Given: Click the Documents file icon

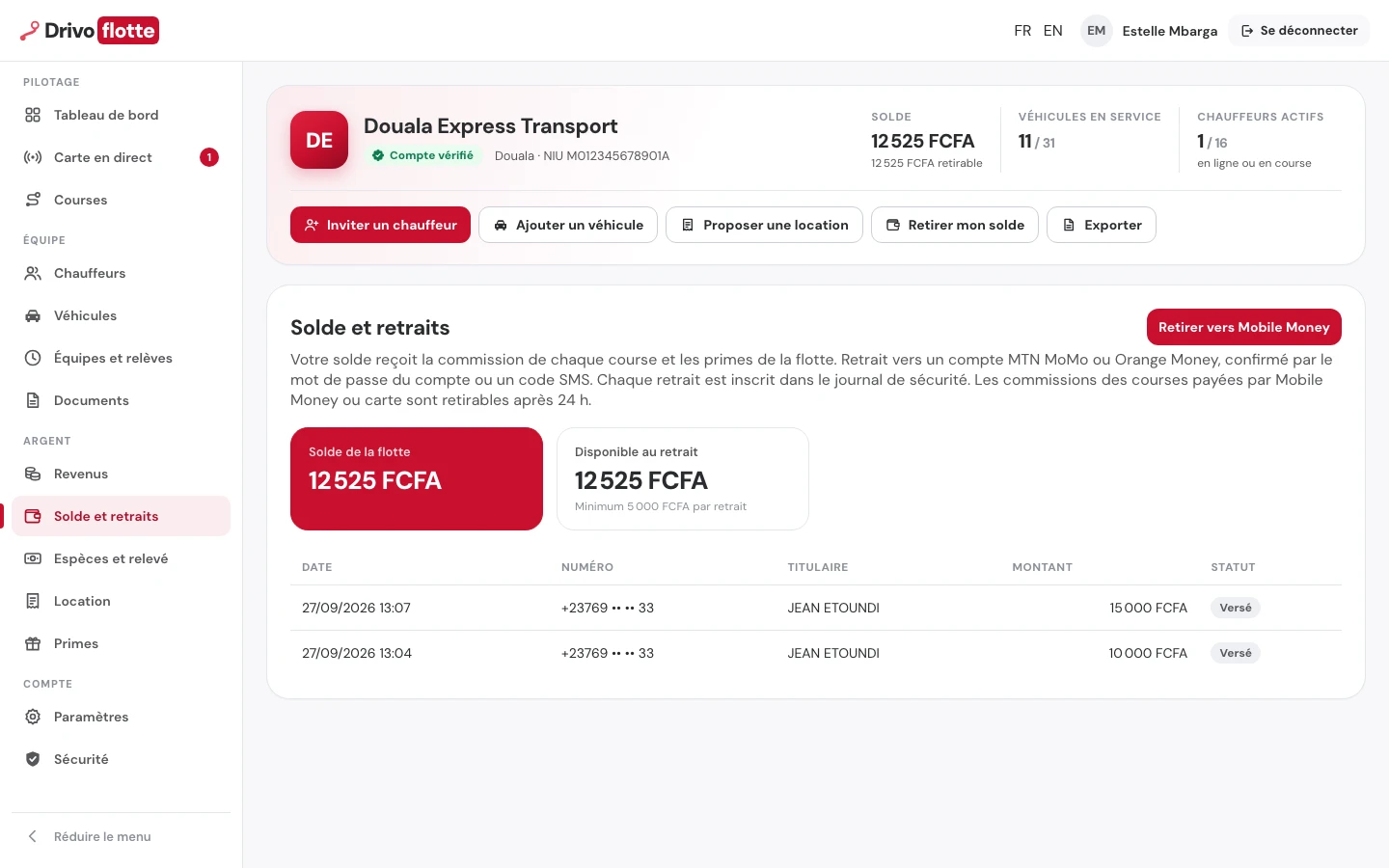Looking at the screenshot, I should [x=33, y=400].
